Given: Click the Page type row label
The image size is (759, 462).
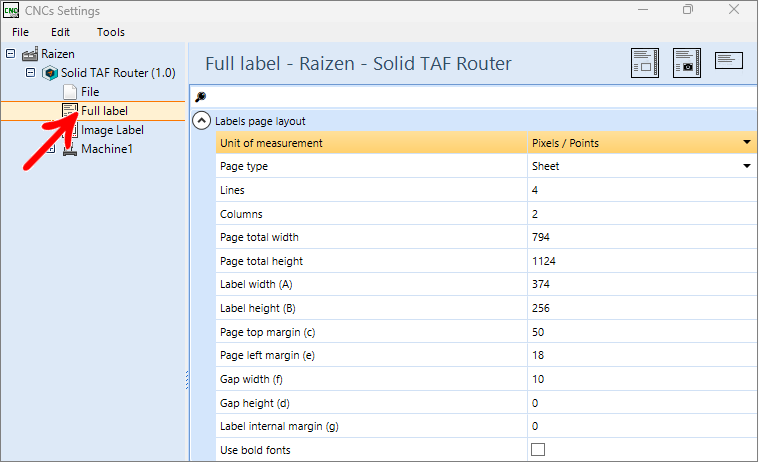Looking at the screenshot, I should click(x=244, y=166).
